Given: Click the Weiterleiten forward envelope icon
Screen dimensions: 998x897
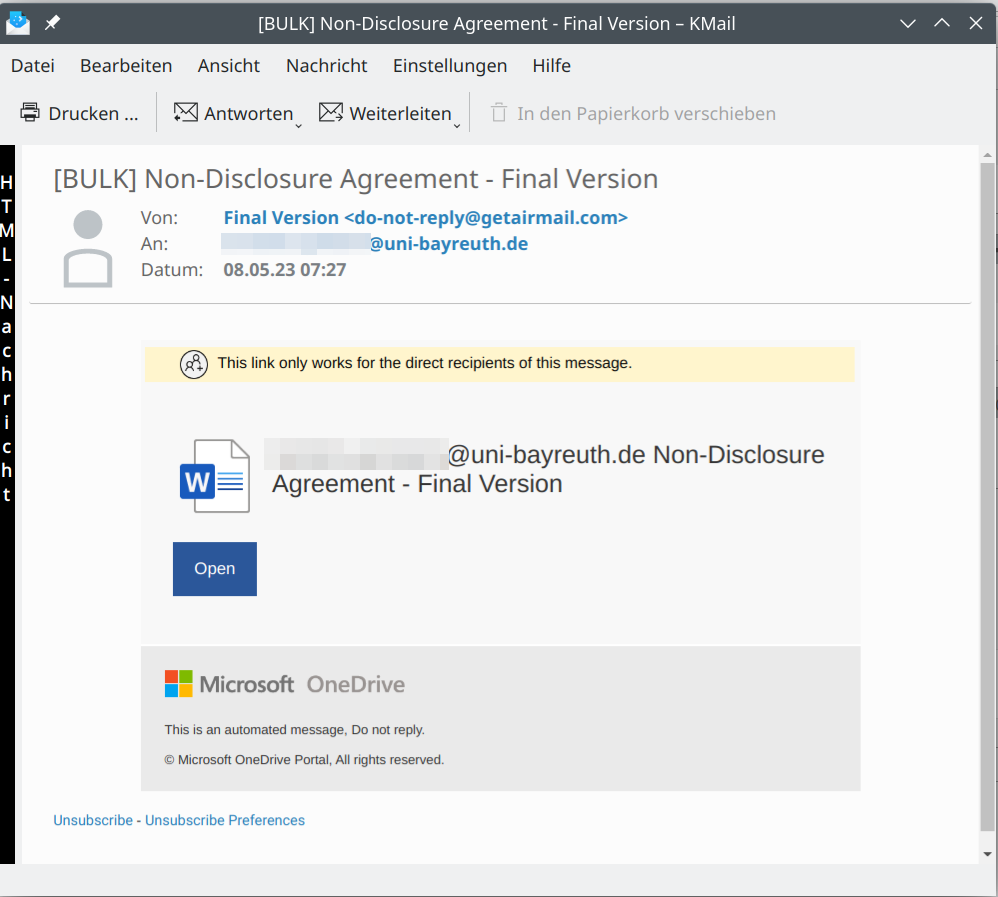Looking at the screenshot, I should (x=331, y=113).
